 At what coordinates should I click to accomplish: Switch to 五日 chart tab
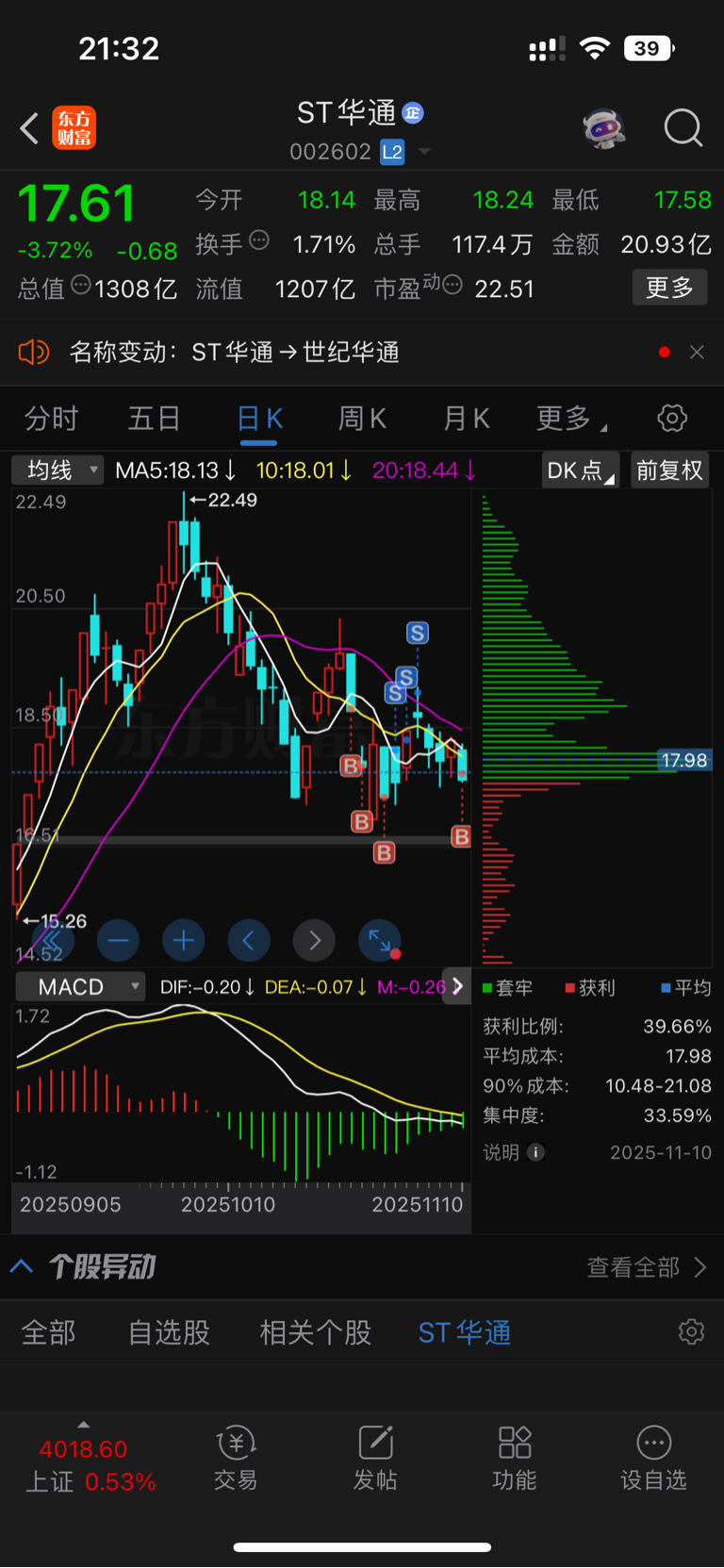click(x=154, y=419)
